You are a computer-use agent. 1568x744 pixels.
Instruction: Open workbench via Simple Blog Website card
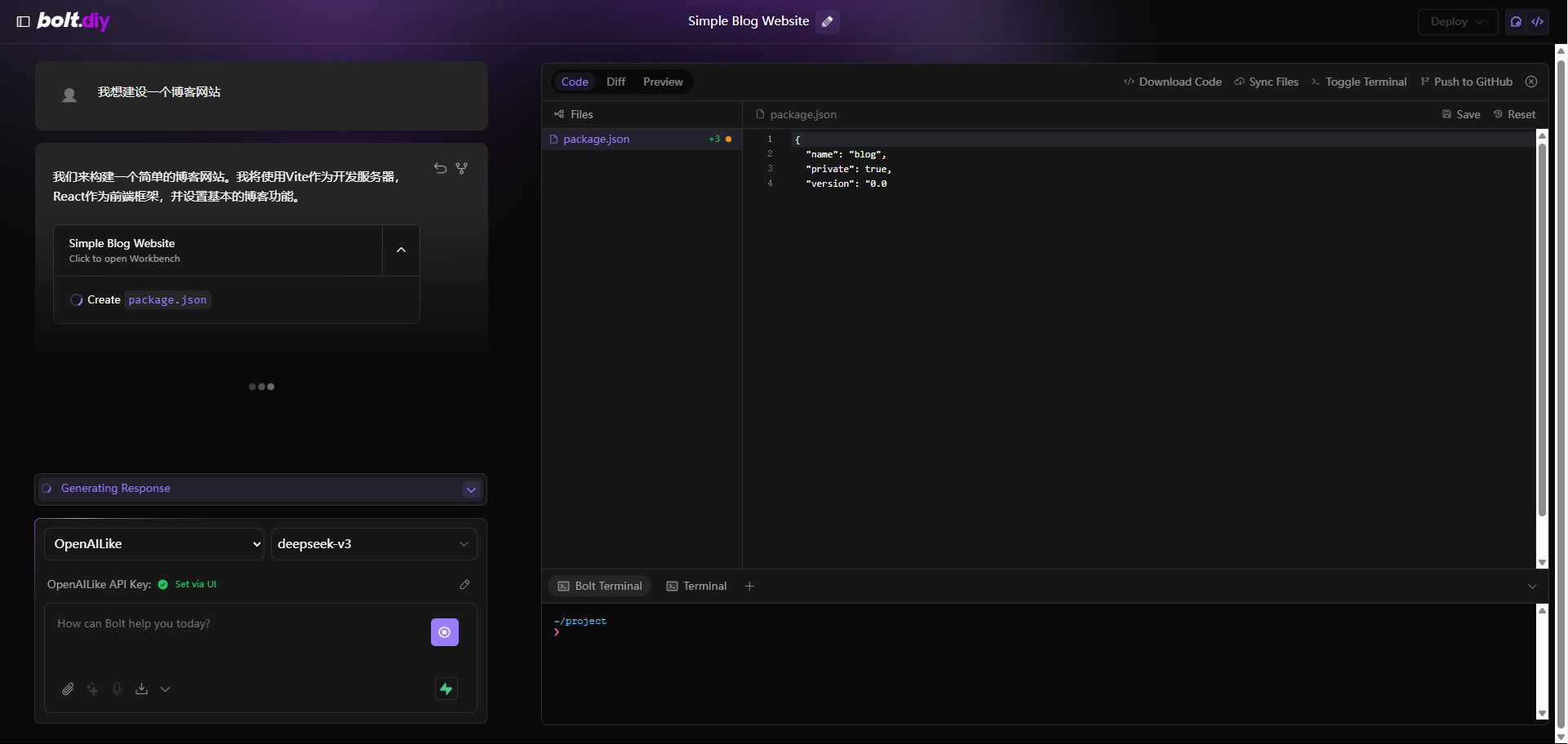click(218, 250)
